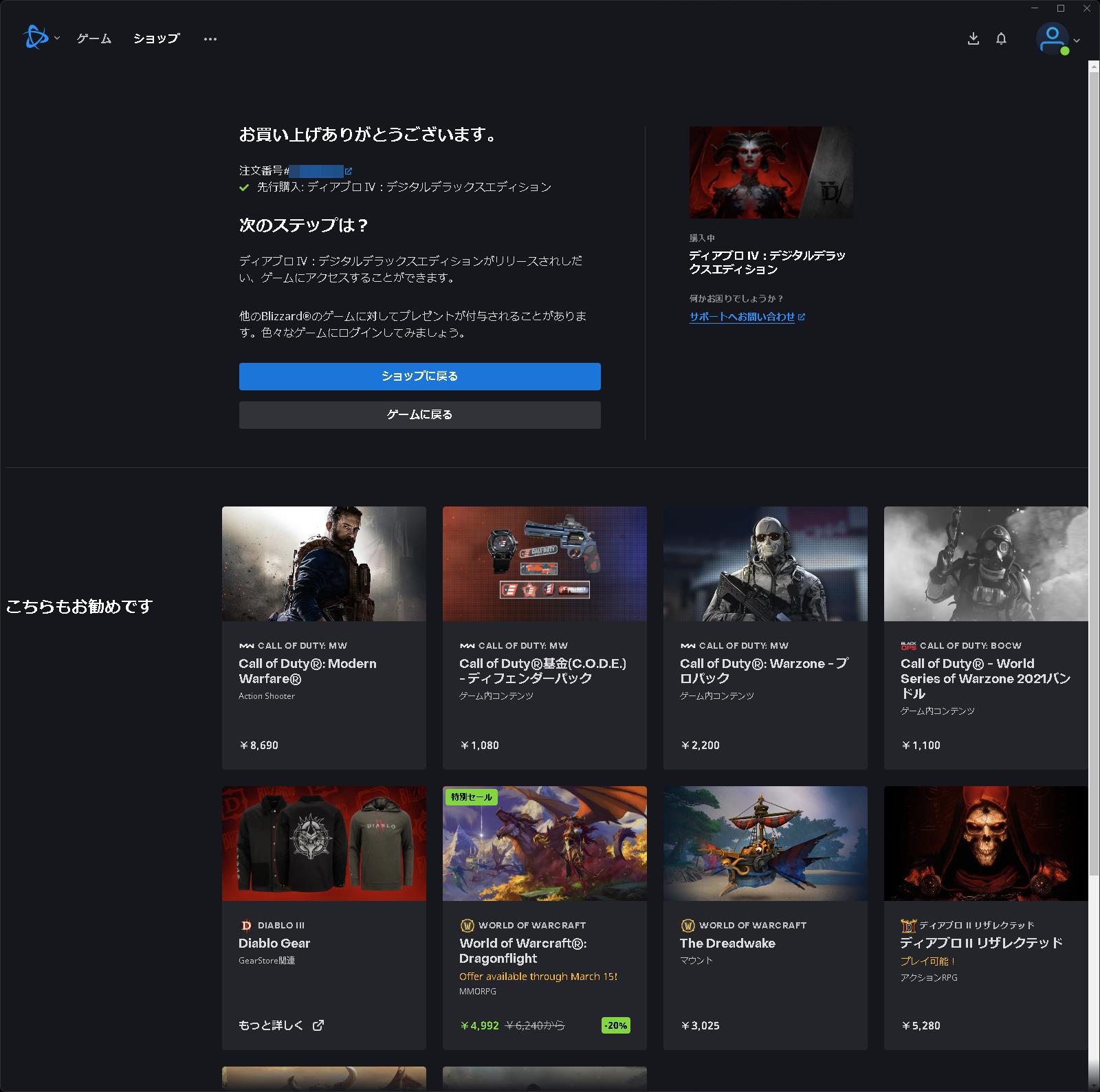Switch to the ショップ tab
This screenshot has height=1092, width=1100.
[156, 39]
